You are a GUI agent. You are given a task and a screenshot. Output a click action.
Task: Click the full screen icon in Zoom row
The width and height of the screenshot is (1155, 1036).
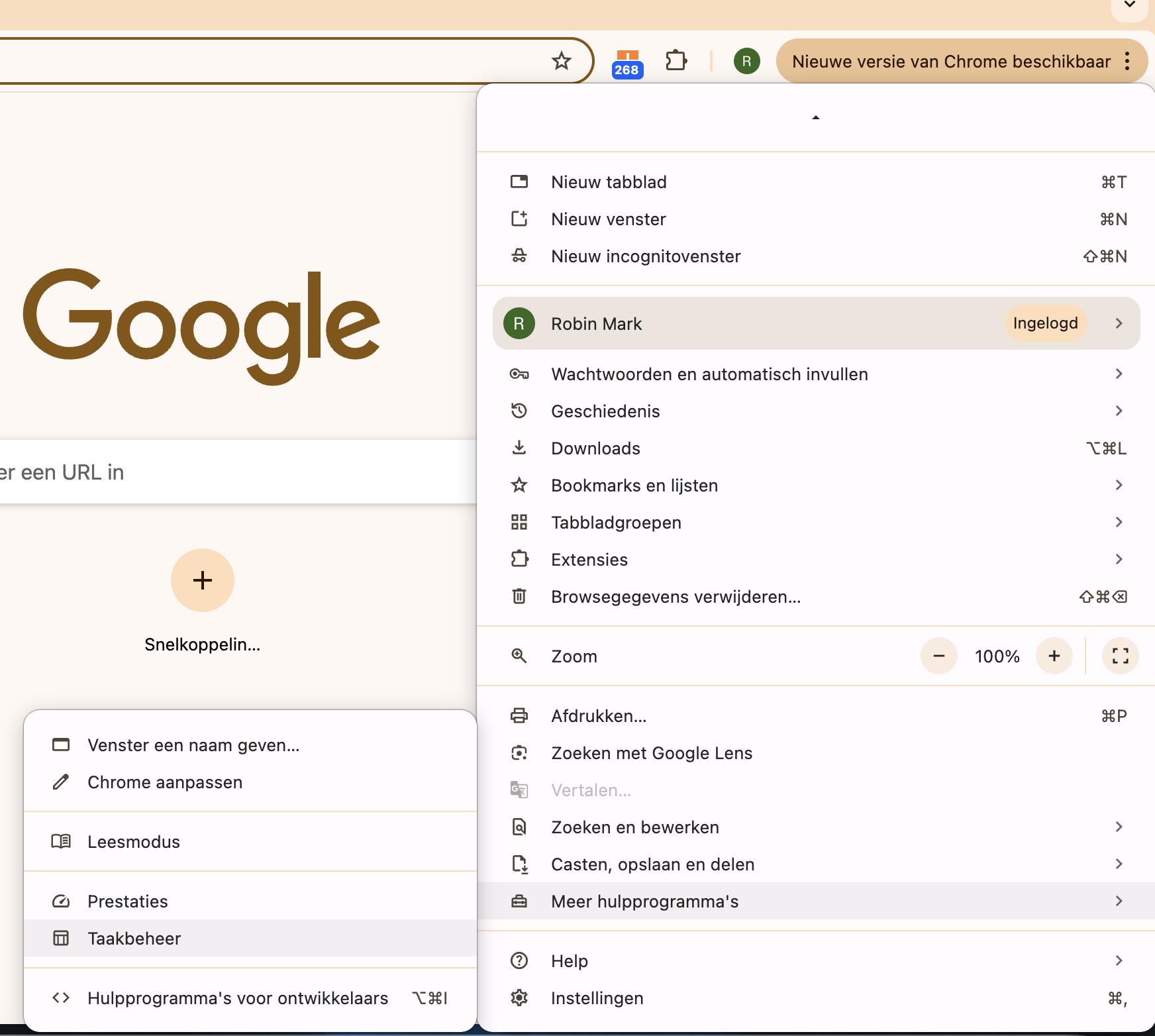1121,656
